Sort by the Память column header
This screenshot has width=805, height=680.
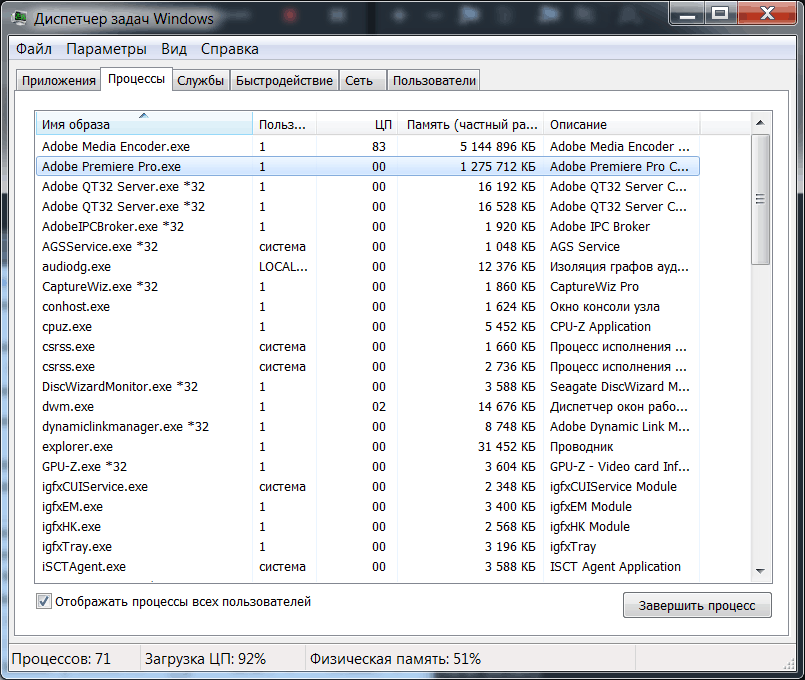pos(470,124)
